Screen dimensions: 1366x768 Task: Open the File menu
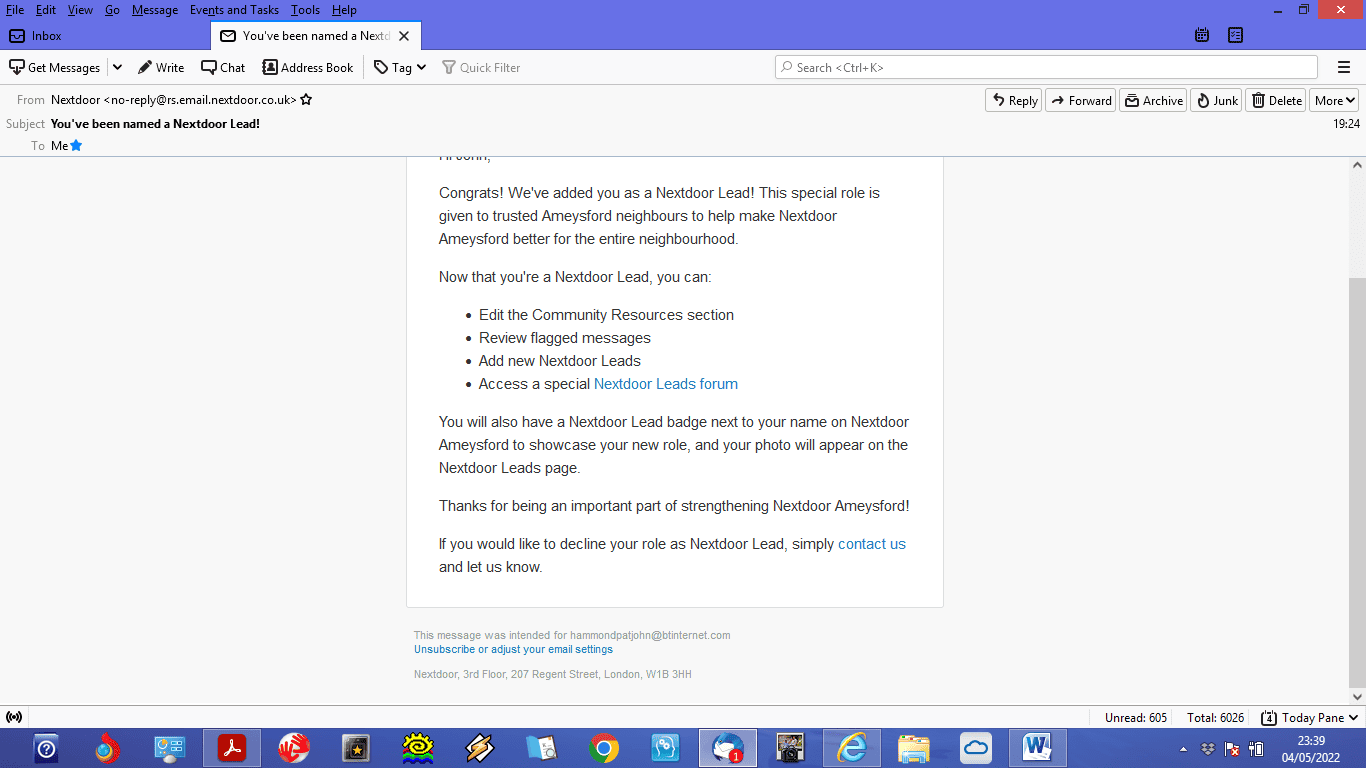pyautogui.click(x=15, y=10)
